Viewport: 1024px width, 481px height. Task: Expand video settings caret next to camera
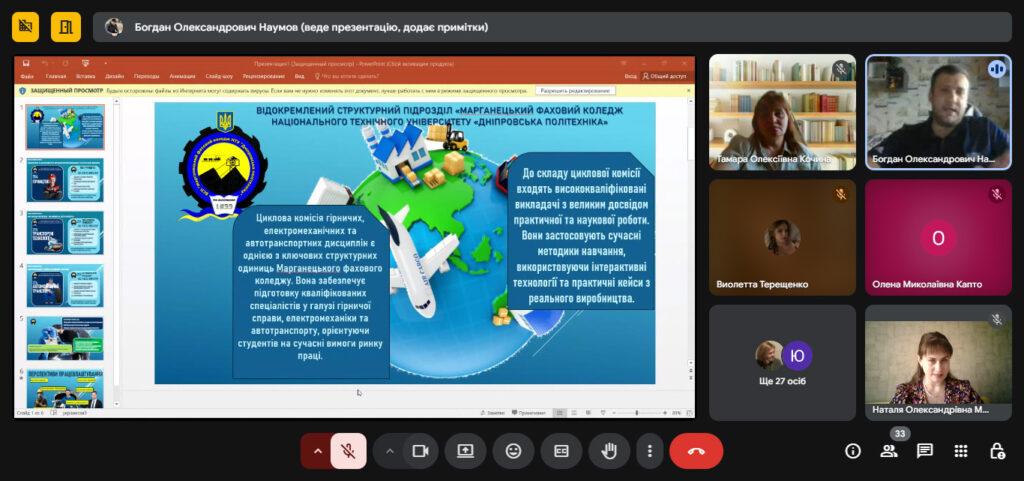pos(390,451)
